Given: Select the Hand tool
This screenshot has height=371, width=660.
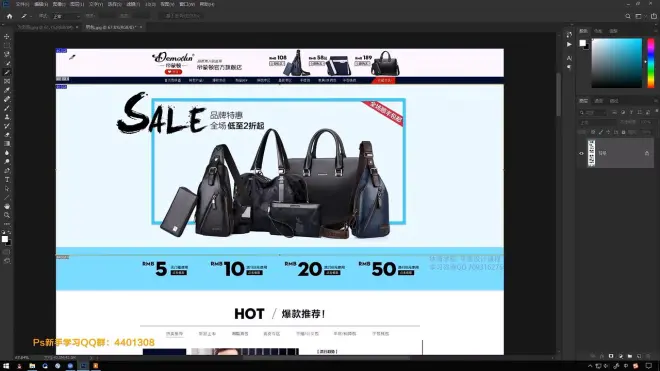Looking at the screenshot, I should click(7, 206).
